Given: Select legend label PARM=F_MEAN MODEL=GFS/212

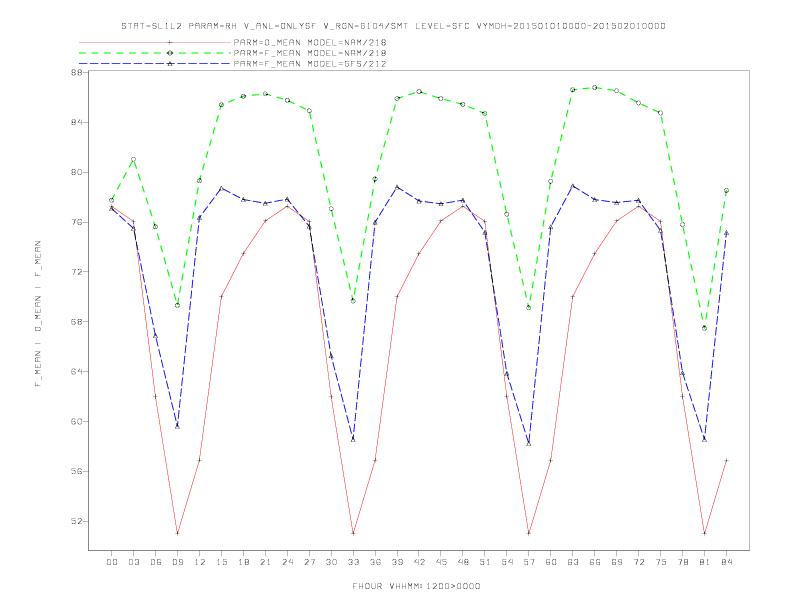Looking at the screenshot, I should [x=310, y=64].
